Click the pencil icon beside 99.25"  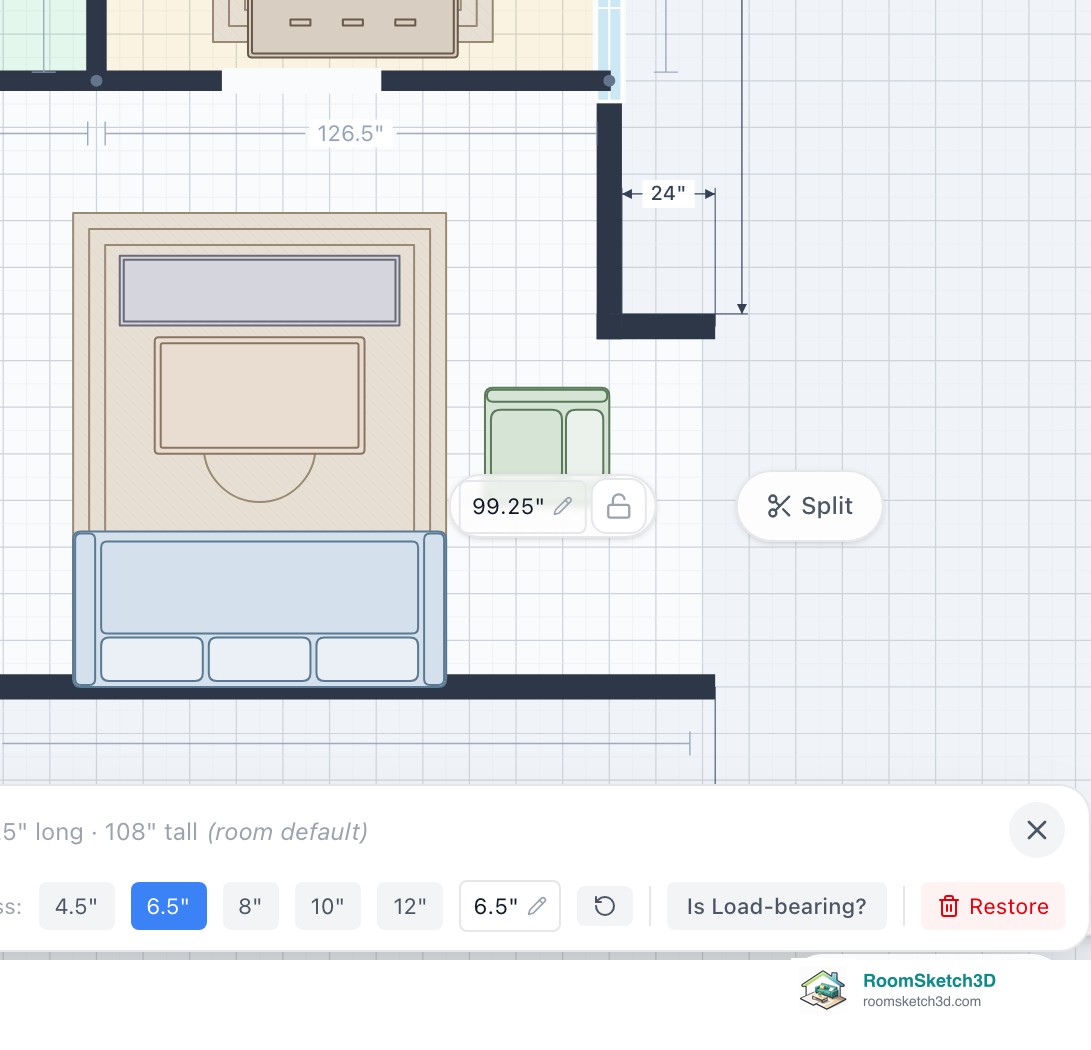(x=563, y=506)
